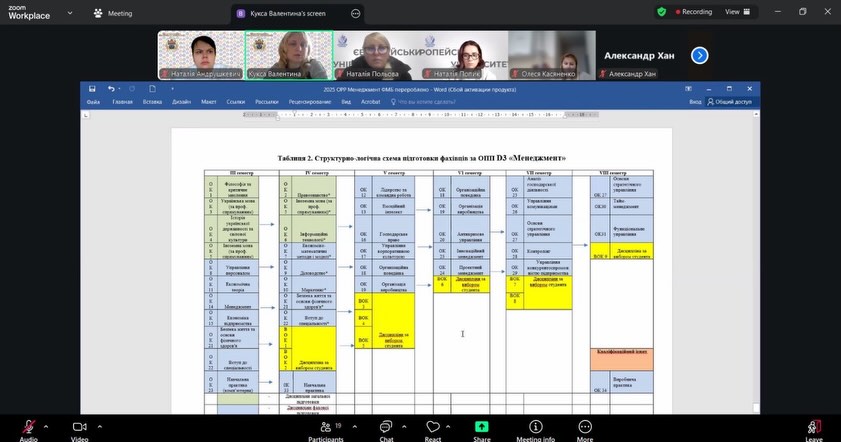Viewport: 841px width, 442px height.
Task: Open the View layout dropdown
Action: tap(736, 12)
